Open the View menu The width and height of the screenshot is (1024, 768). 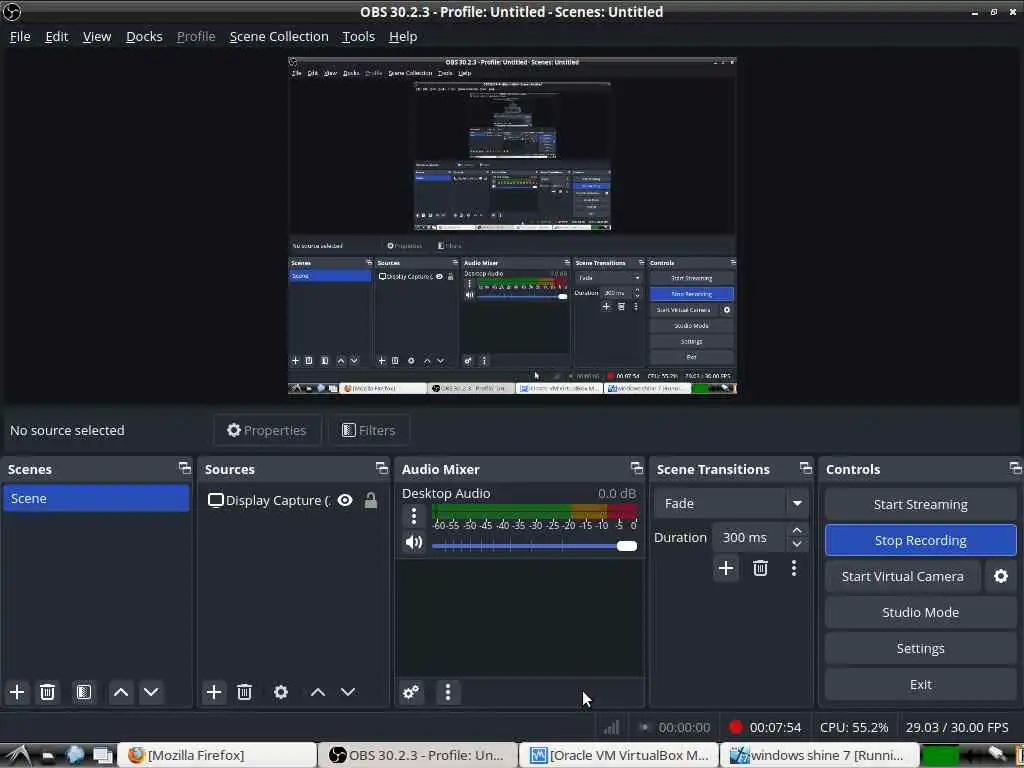[97, 37]
